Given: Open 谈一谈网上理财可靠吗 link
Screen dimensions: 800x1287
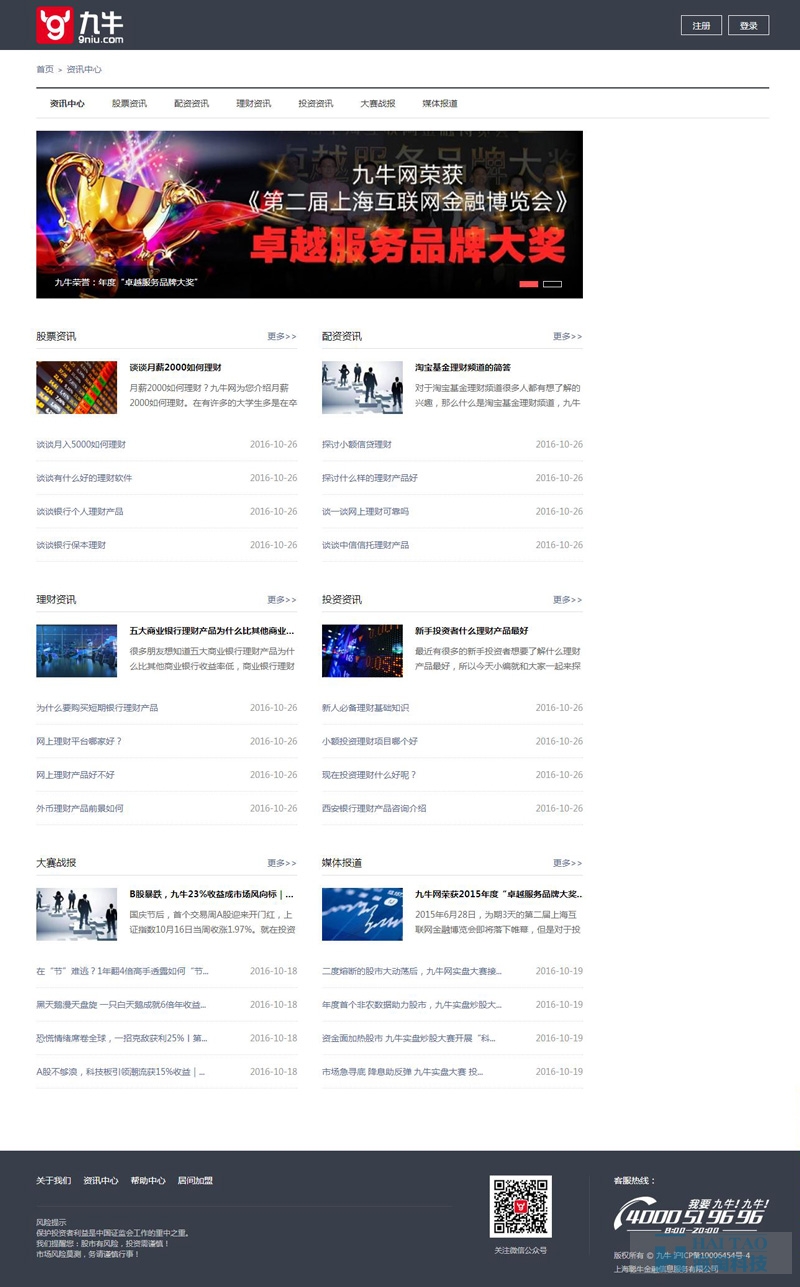Looking at the screenshot, I should (x=366, y=512).
